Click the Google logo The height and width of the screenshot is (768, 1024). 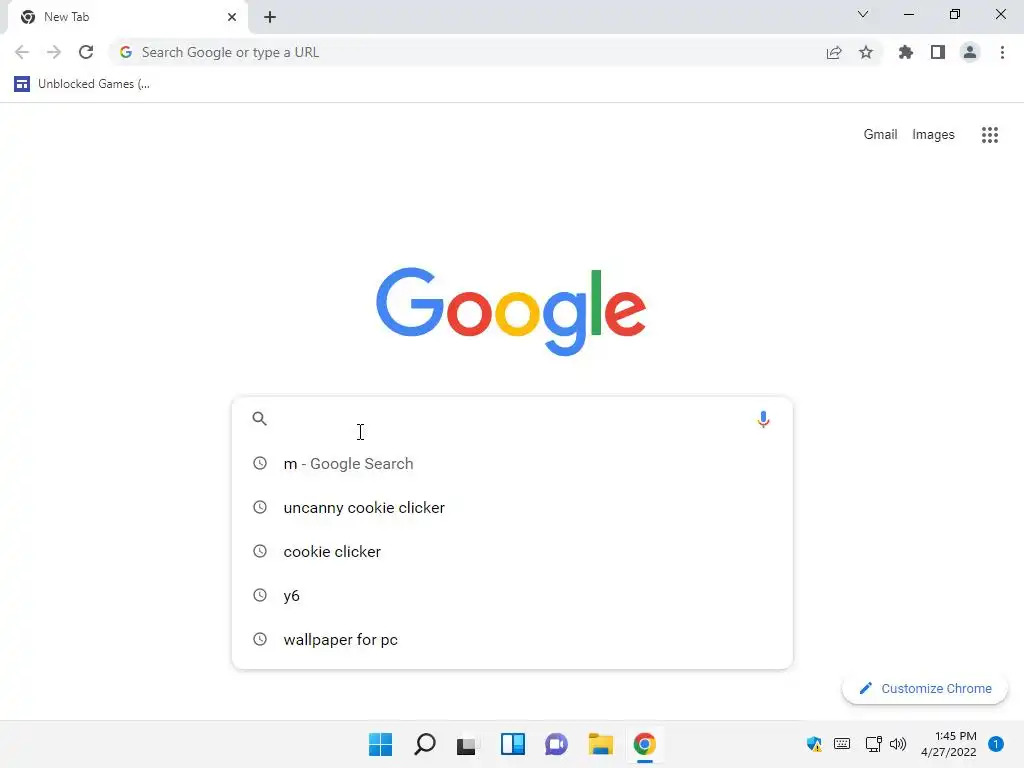[x=511, y=312]
